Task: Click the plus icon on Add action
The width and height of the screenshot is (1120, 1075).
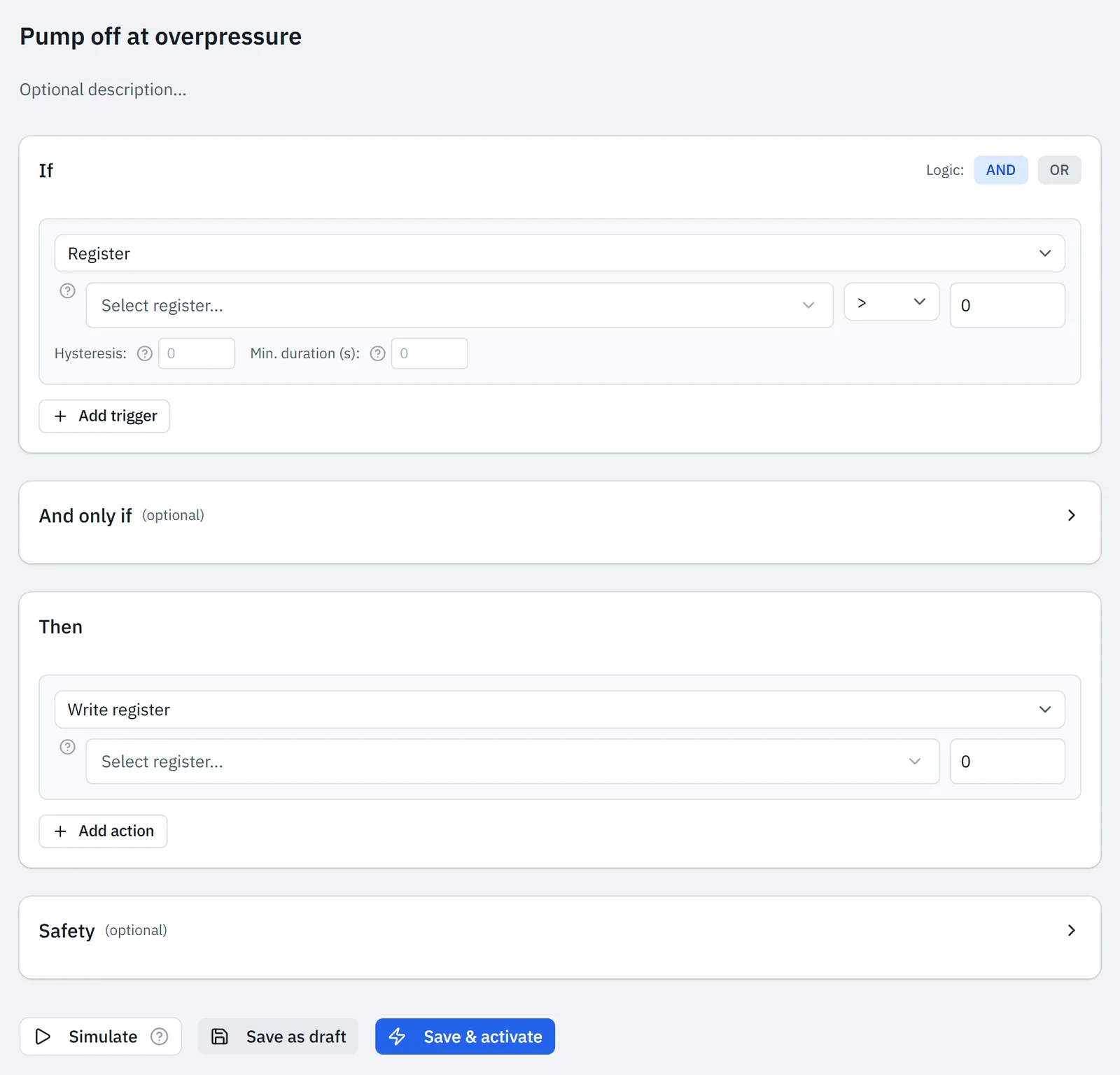Action: click(x=60, y=831)
